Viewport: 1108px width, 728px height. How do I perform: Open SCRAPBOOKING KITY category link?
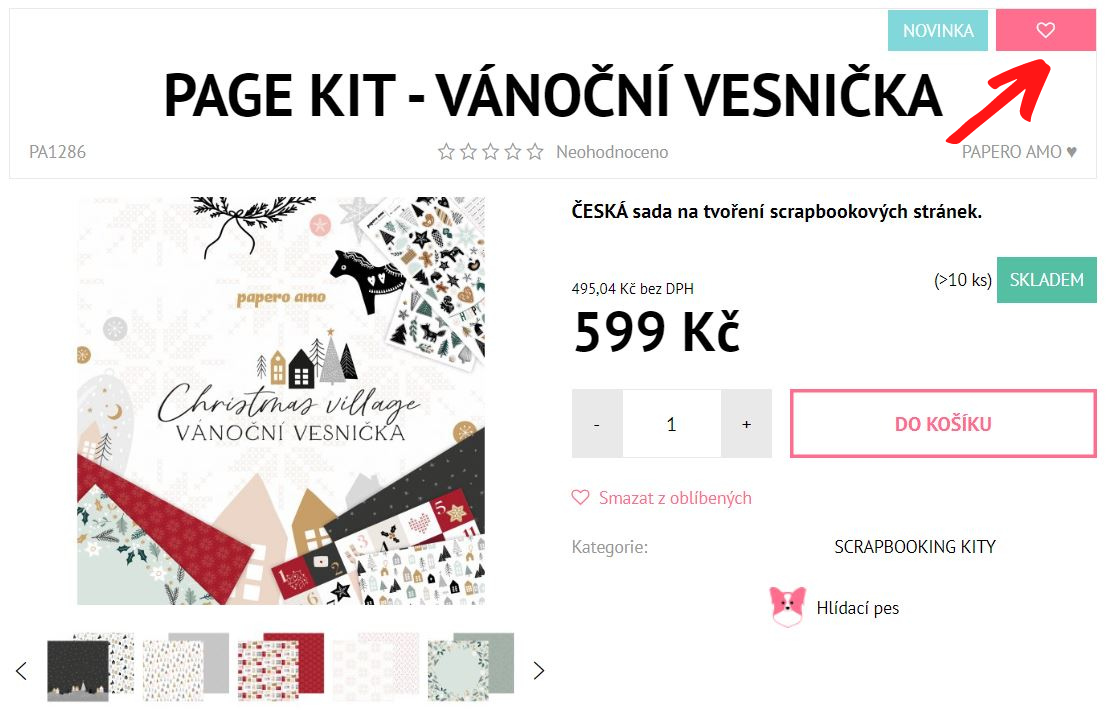tap(914, 546)
